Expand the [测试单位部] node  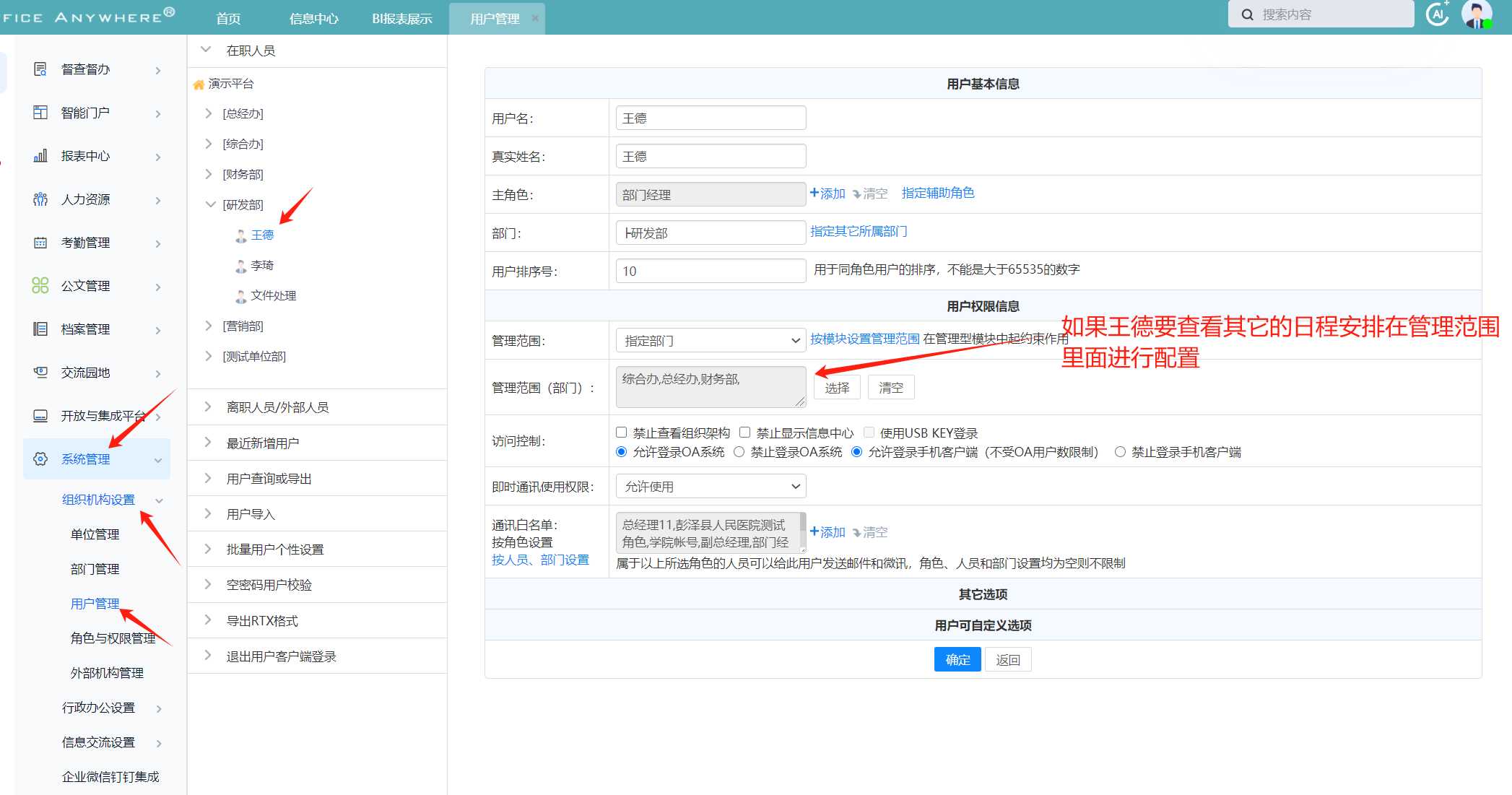(x=209, y=356)
